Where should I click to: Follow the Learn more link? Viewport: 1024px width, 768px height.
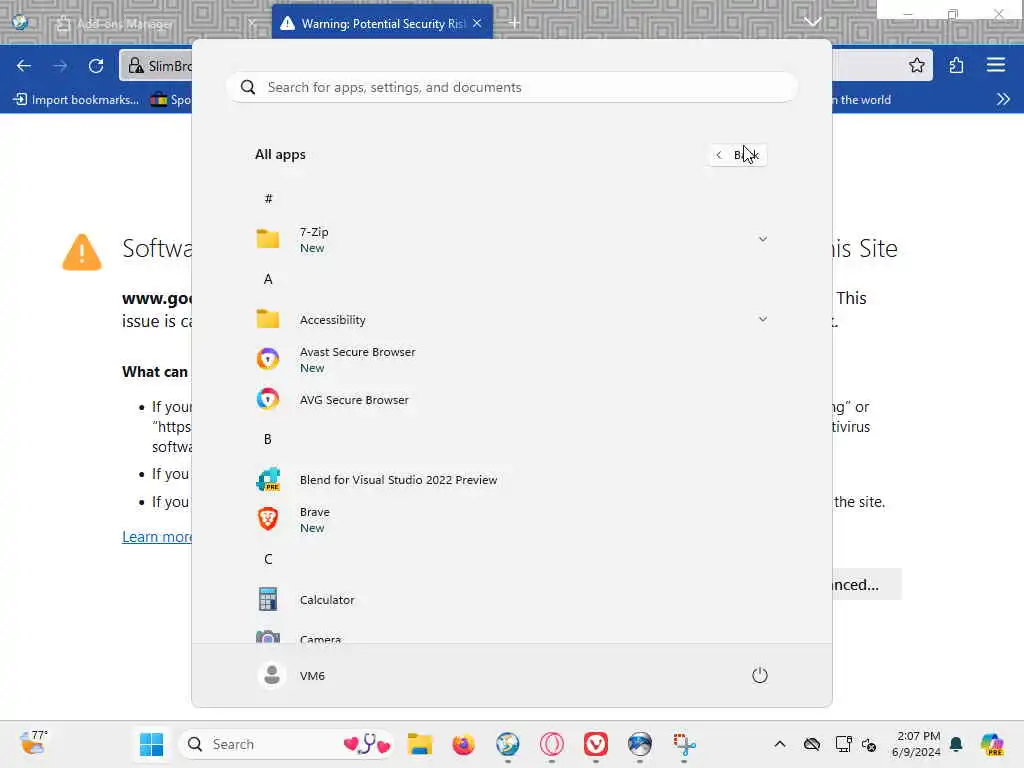pos(157,537)
